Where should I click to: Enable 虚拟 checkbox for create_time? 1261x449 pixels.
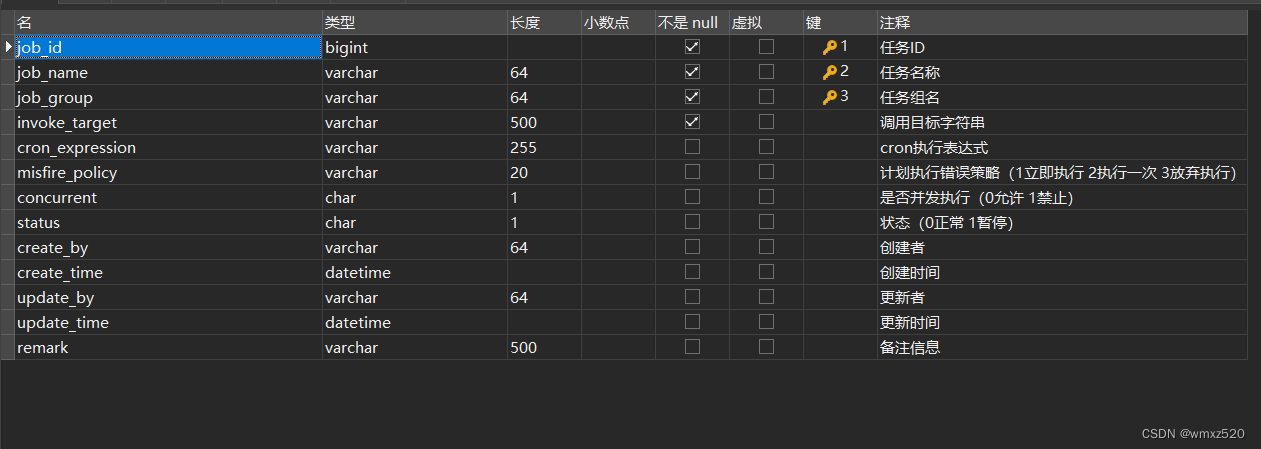[x=766, y=272]
